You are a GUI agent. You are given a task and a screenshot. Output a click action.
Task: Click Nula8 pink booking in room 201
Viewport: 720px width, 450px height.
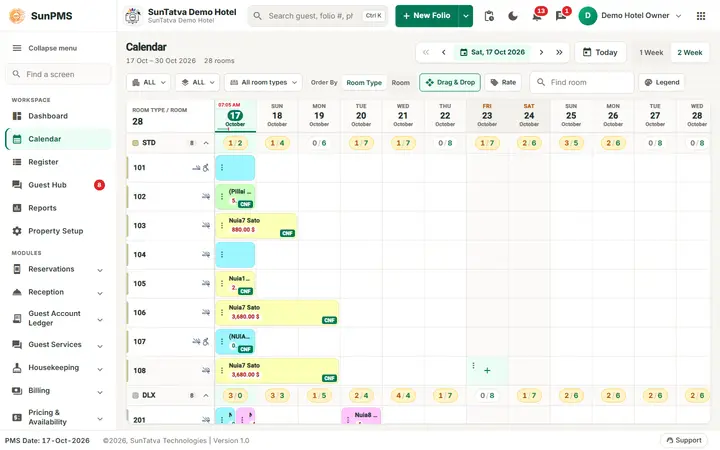pyautogui.click(x=361, y=416)
